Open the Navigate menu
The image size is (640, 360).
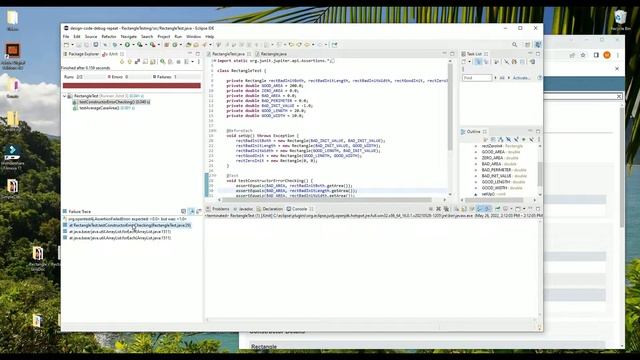(x=129, y=36)
